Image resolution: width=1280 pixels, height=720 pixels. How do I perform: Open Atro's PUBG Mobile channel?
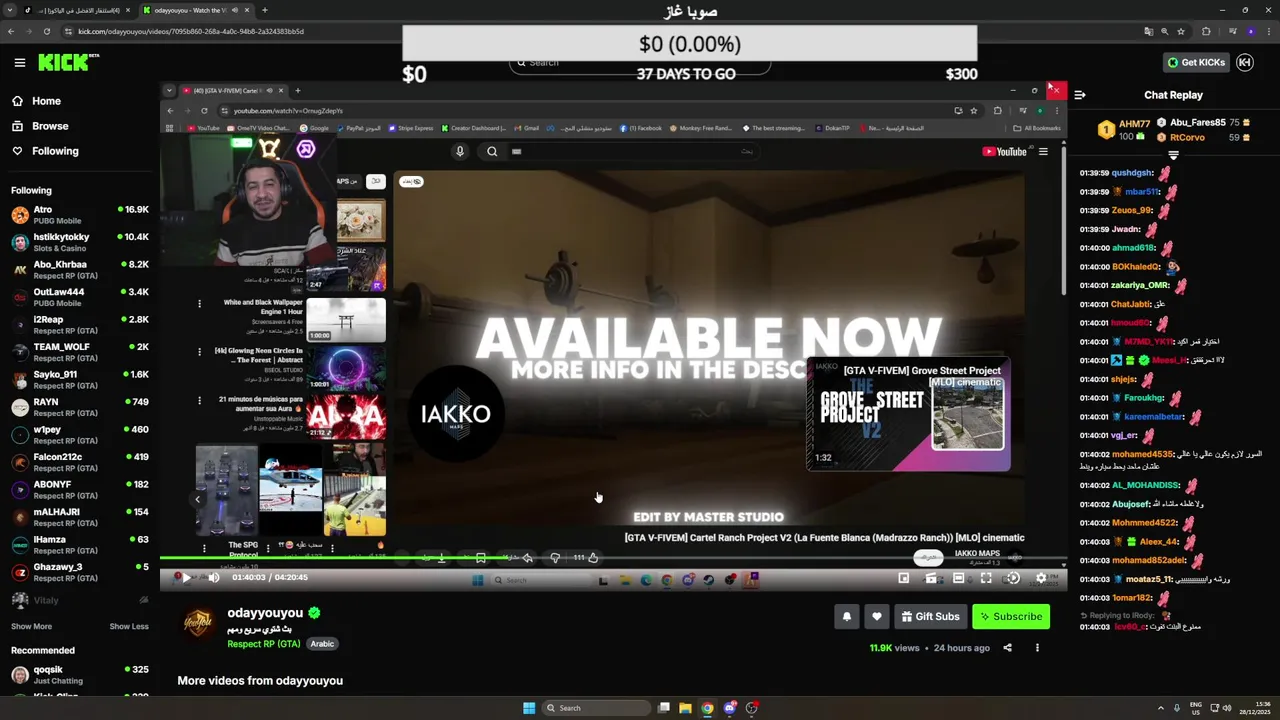coord(79,215)
